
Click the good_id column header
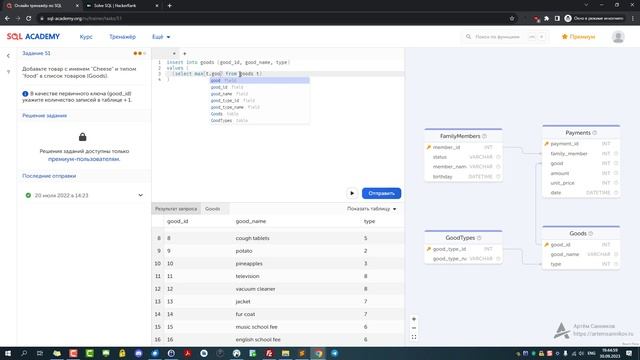pos(178,221)
